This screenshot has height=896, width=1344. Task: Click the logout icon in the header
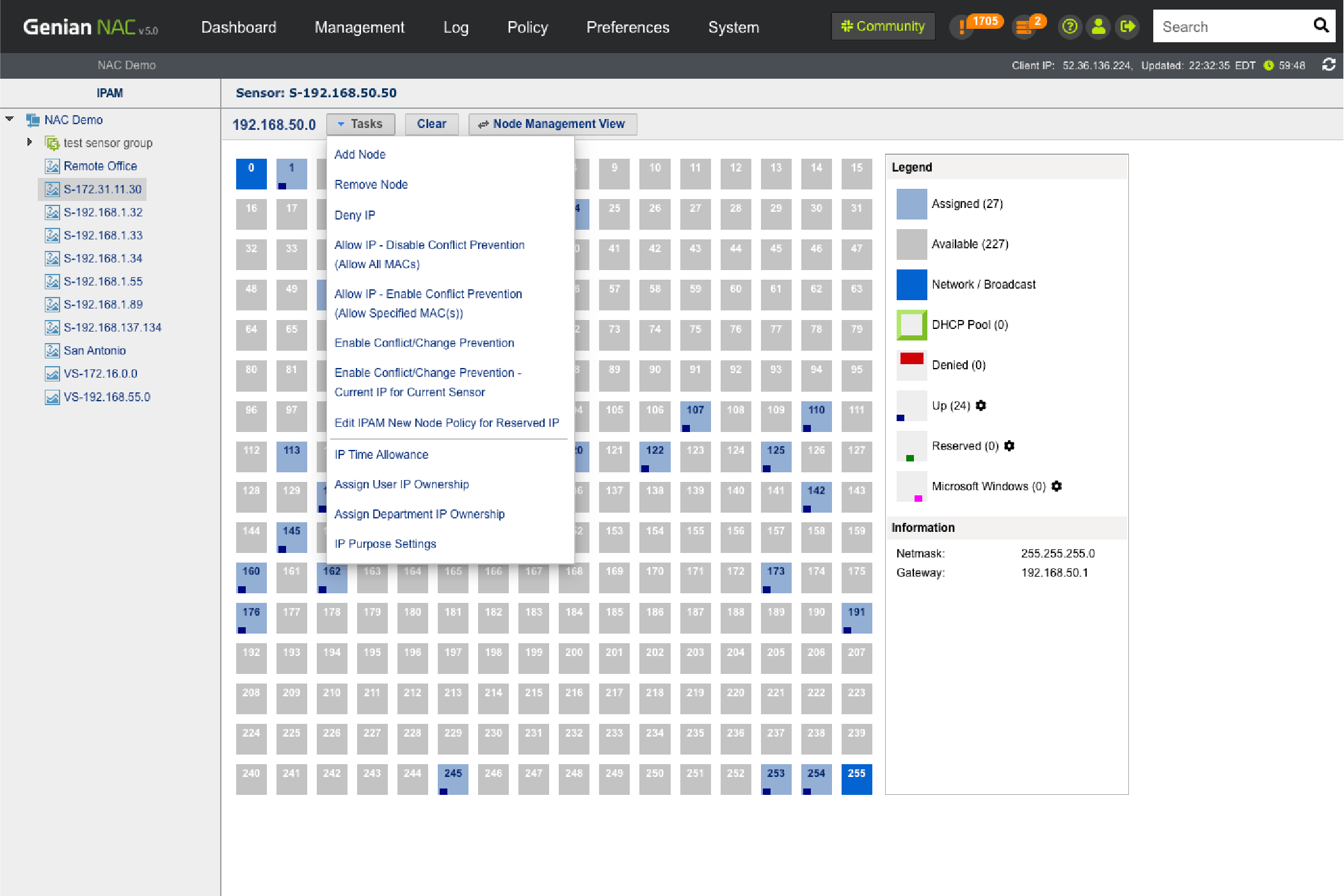pyautogui.click(x=1127, y=27)
